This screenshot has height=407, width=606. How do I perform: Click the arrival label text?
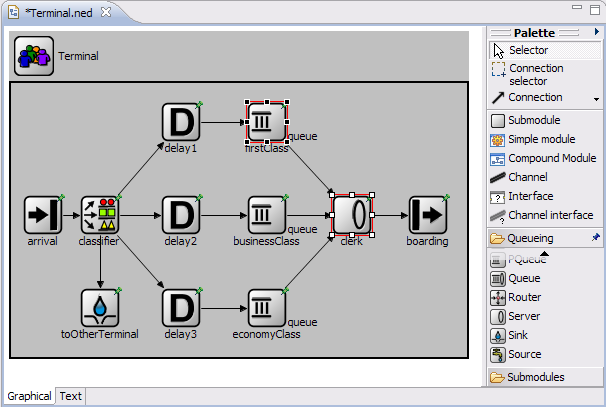(x=43, y=241)
